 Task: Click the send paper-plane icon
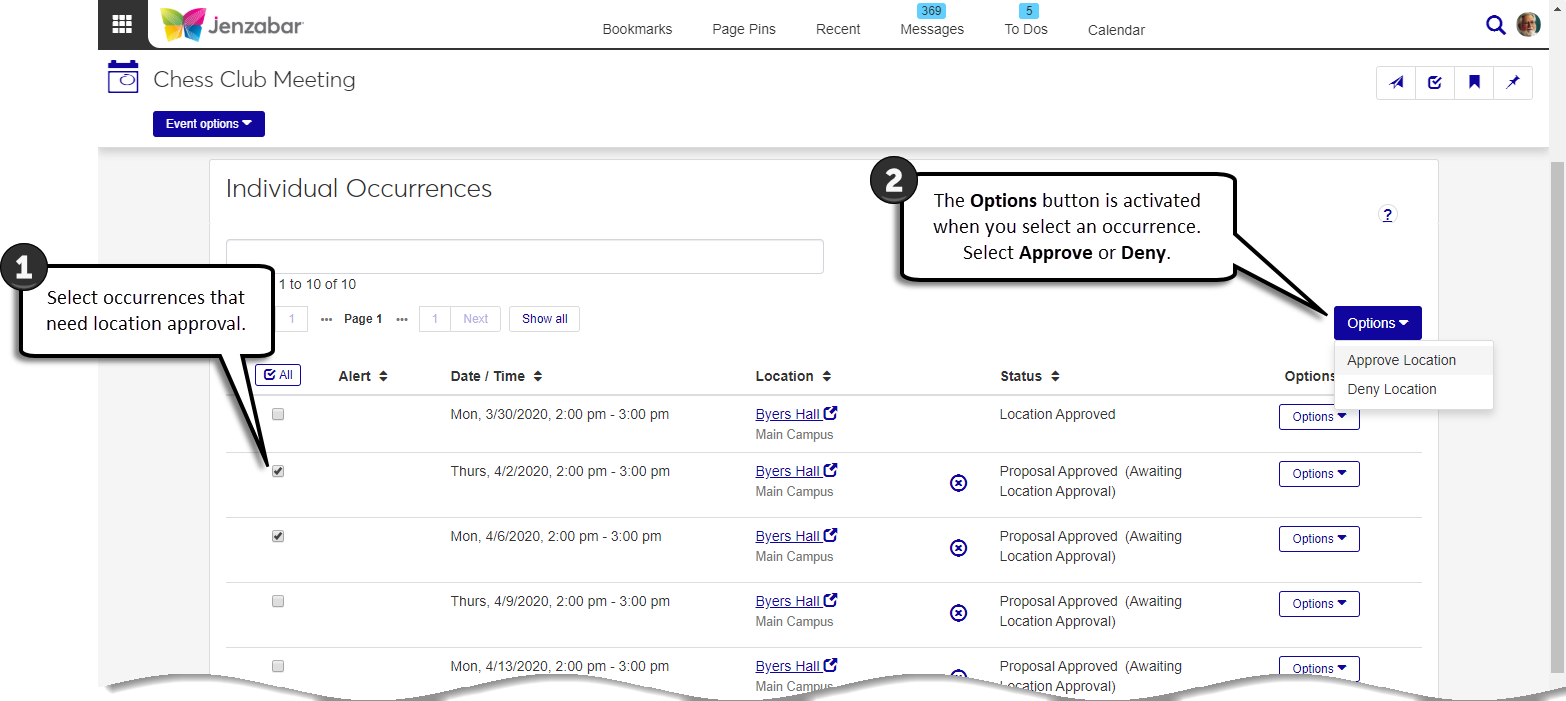1396,83
